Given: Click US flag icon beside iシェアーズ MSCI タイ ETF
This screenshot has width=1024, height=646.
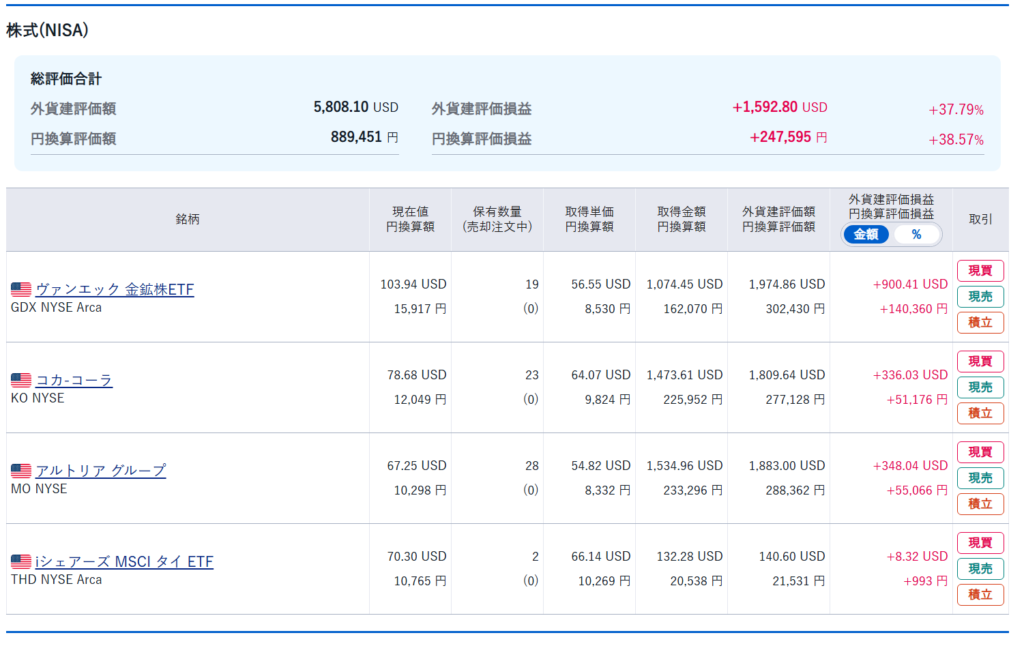Looking at the screenshot, I should [x=21, y=562].
